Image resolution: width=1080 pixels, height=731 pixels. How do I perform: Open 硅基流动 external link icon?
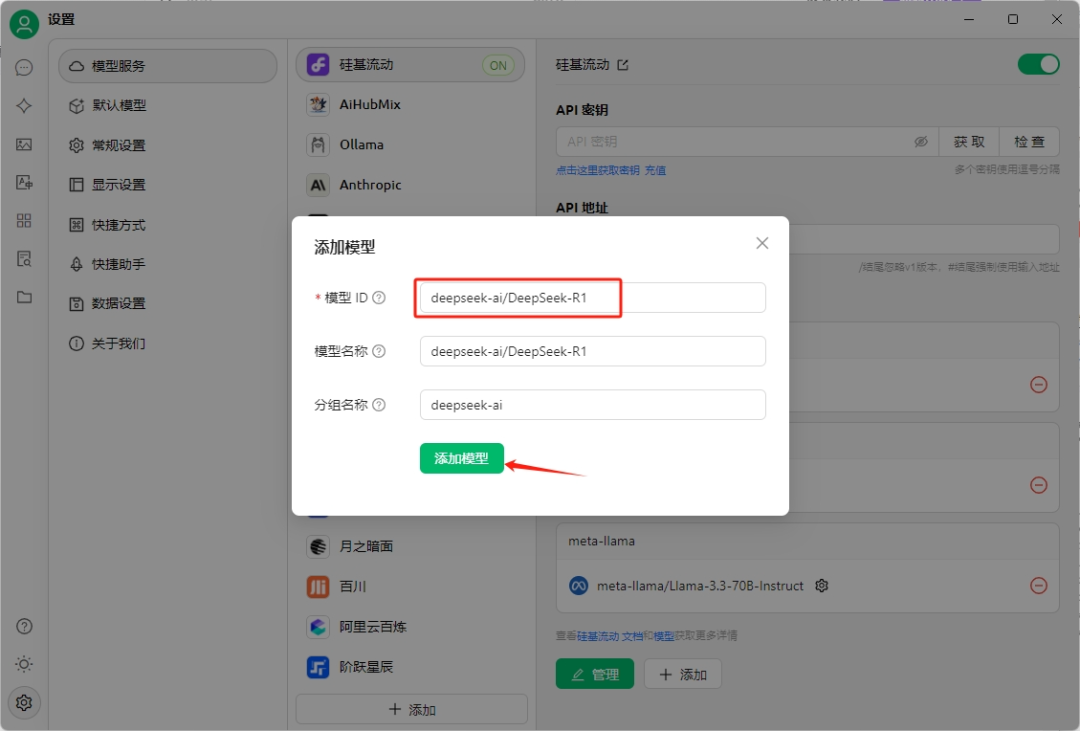[x=623, y=65]
